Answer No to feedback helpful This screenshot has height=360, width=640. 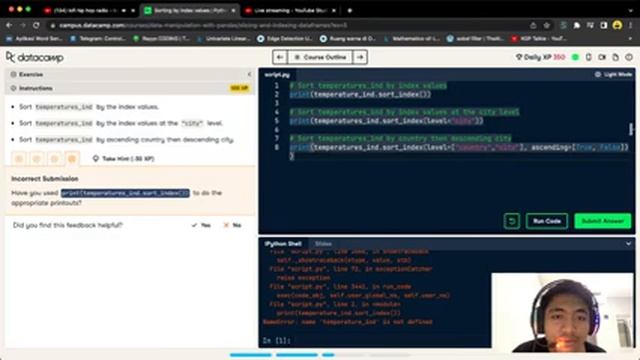point(232,225)
